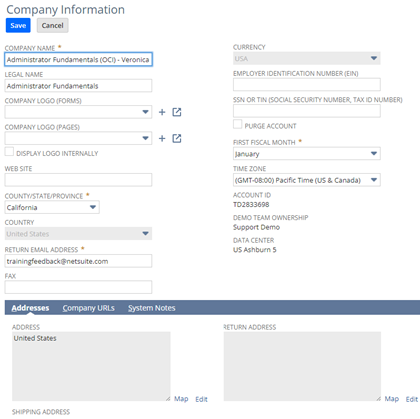Open Company Logo (Pages) in new window icon
The height and width of the screenshot is (419, 420).
click(177, 138)
